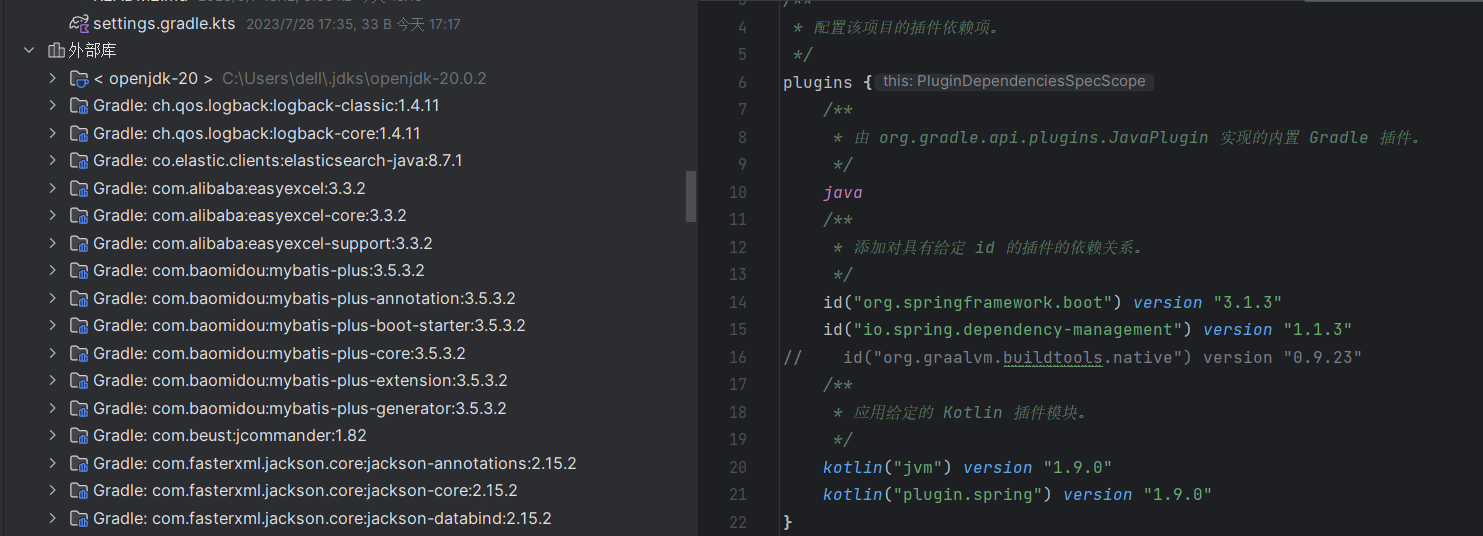Expand jcommander:1.82 library chevron

53,435
